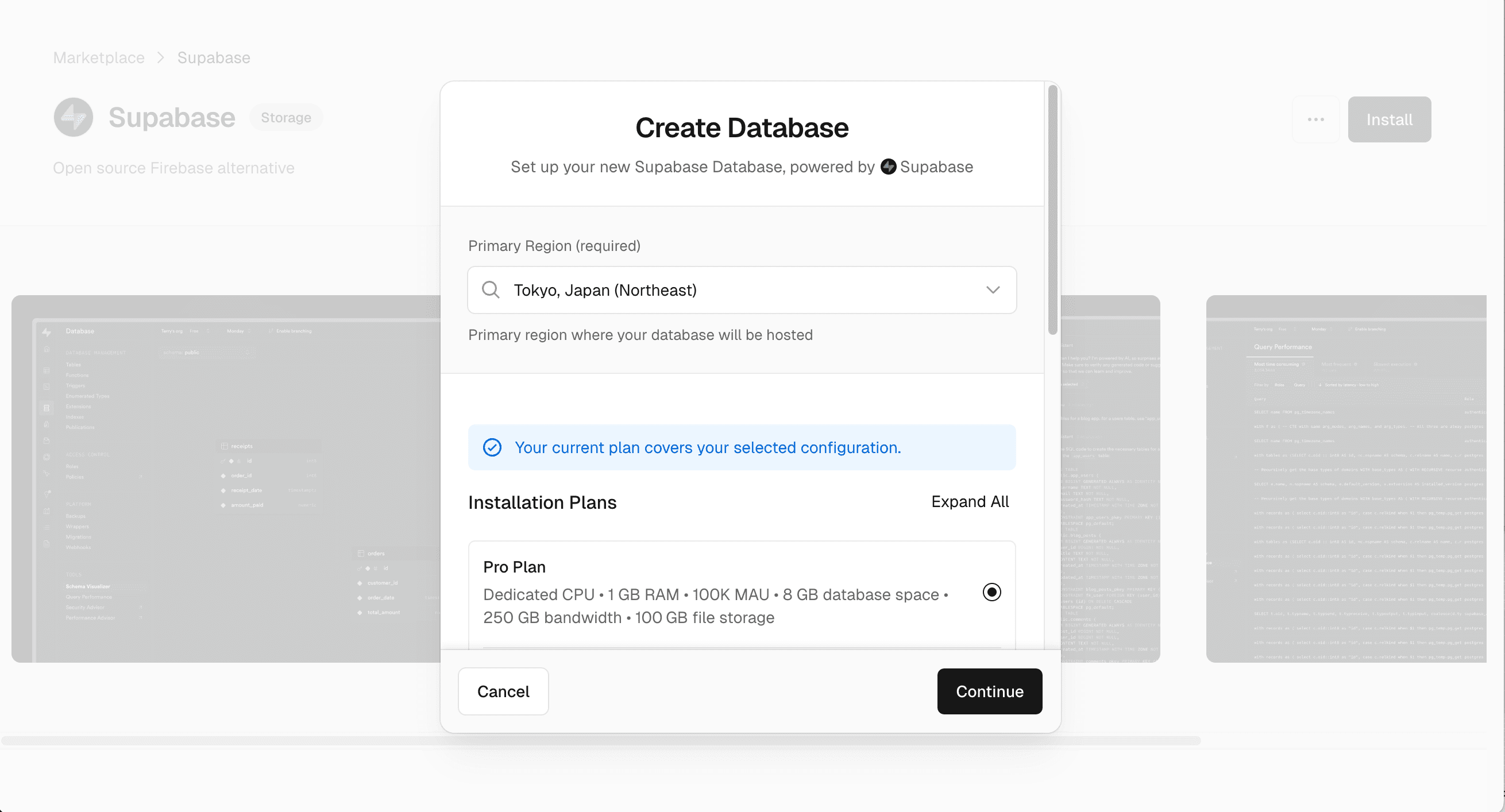Click the Pro Plan title text

514,567
